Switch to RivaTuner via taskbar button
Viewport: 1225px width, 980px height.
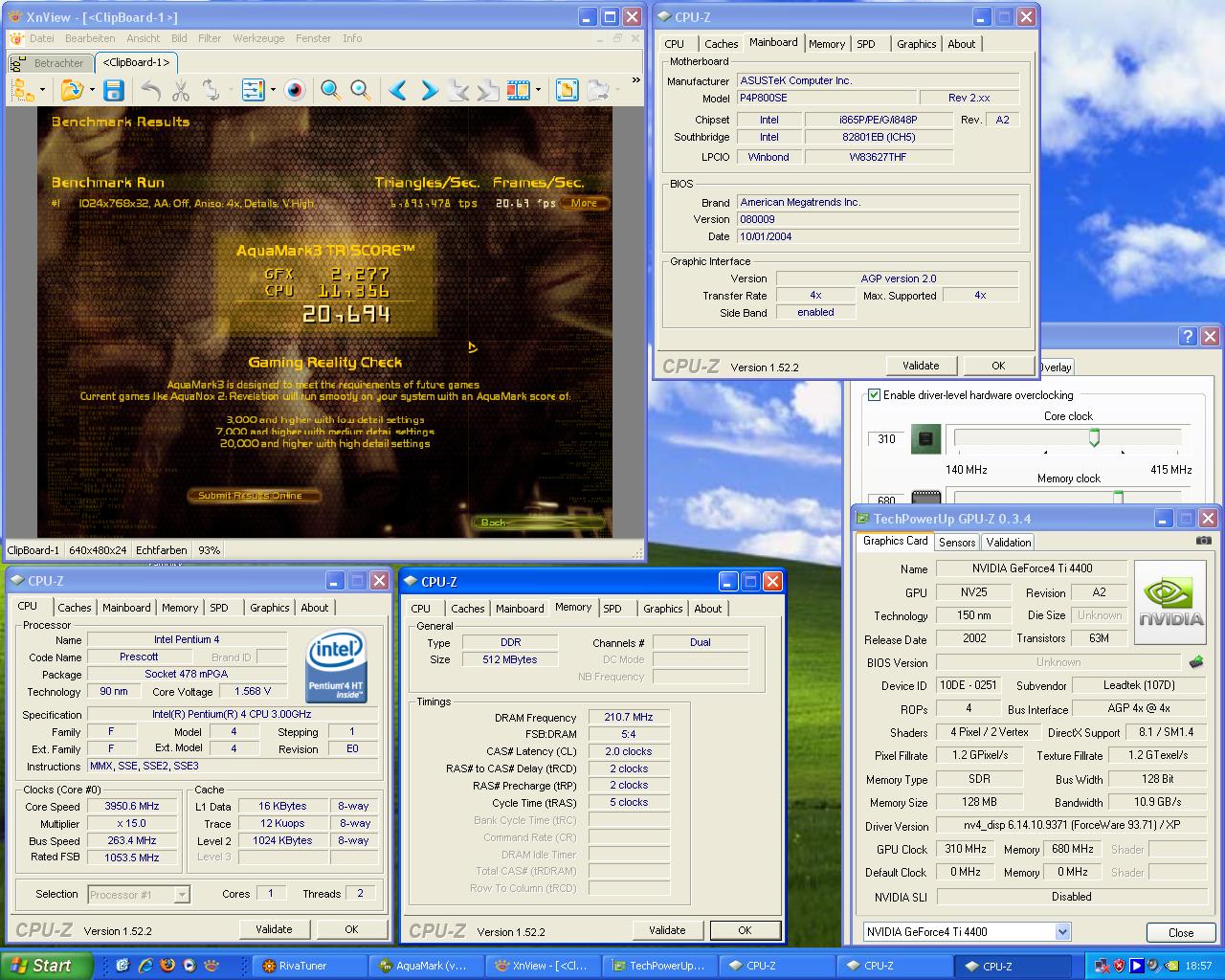[310, 966]
